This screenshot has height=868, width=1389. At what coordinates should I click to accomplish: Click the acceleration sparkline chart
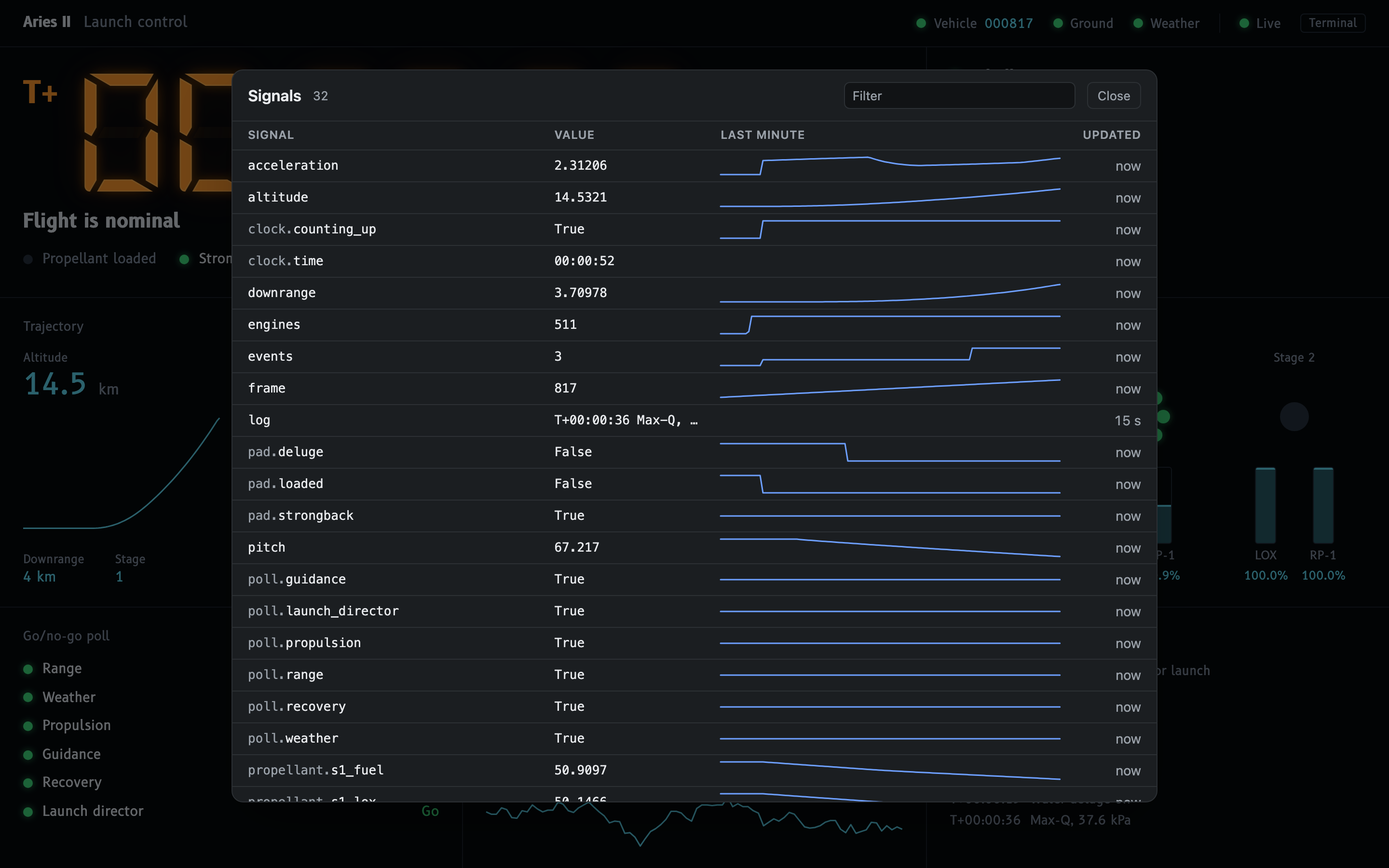[x=890, y=166]
